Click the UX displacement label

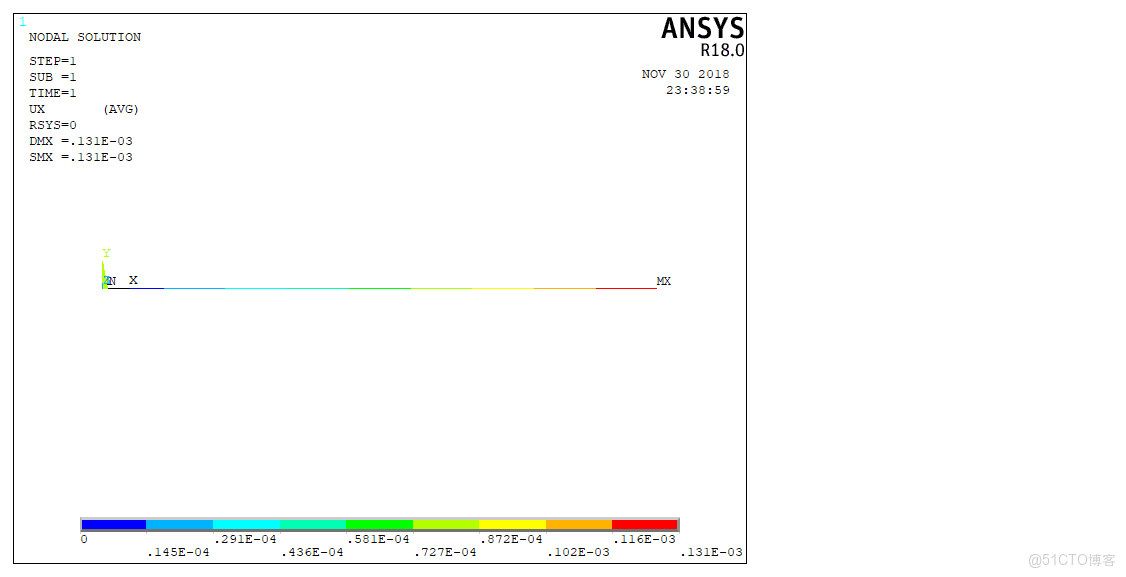coord(37,109)
